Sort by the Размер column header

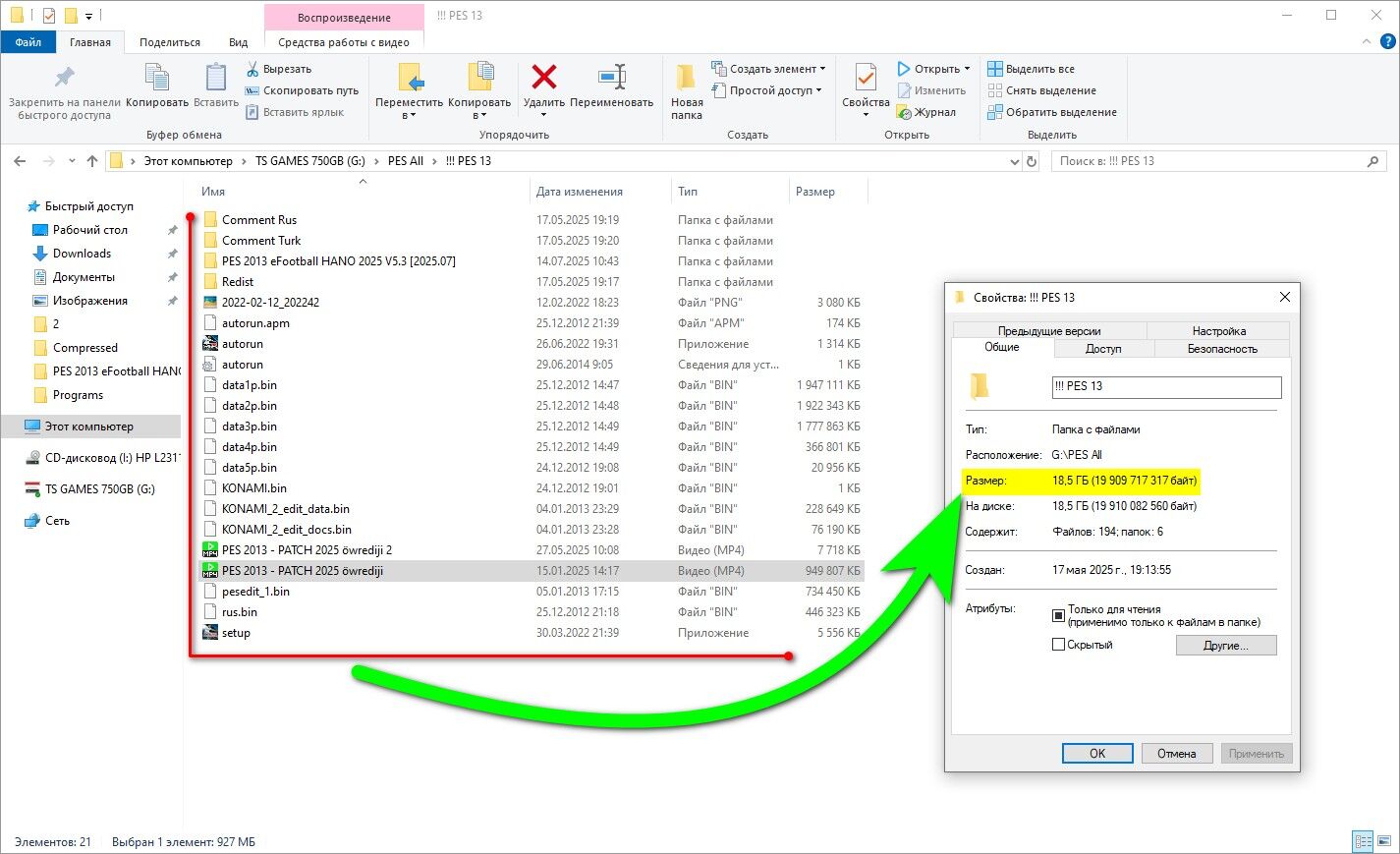point(815,192)
